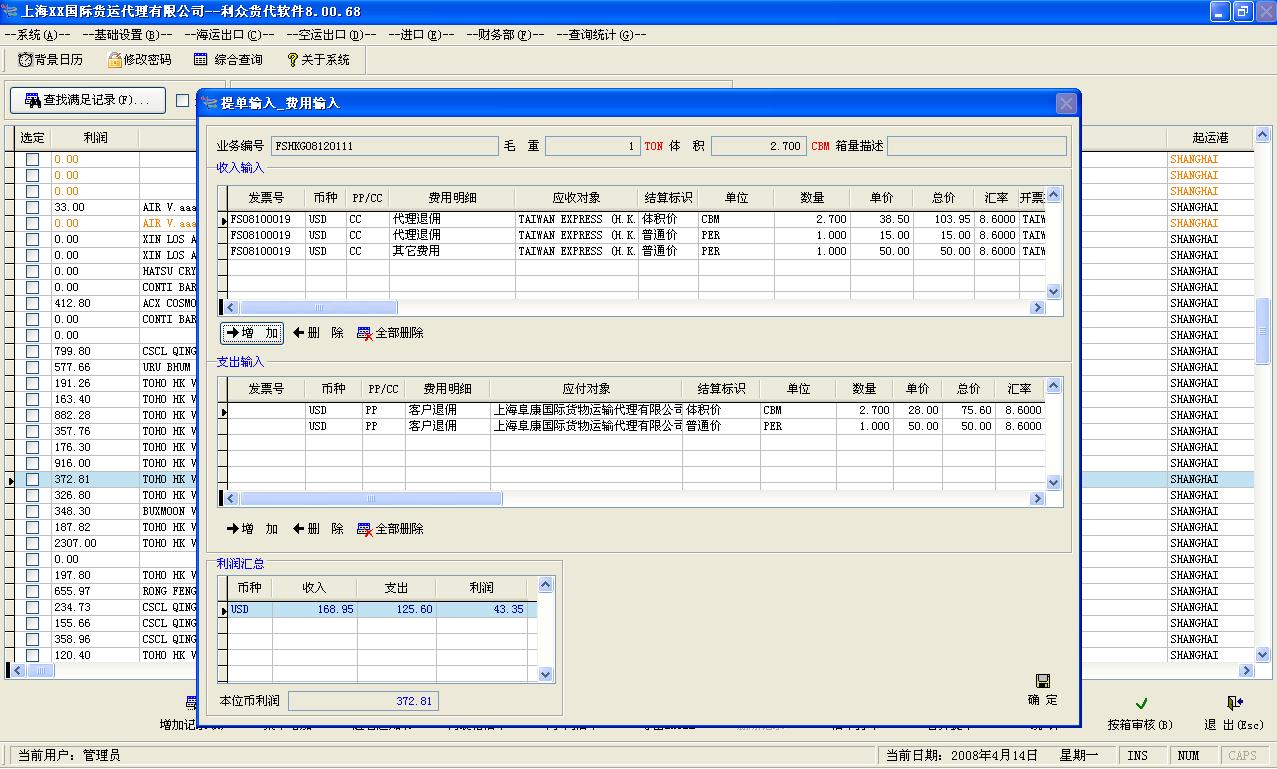Click the income table's right scroll arrow
Screen dimensions: 1277x769
pyautogui.click(x=1039, y=307)
